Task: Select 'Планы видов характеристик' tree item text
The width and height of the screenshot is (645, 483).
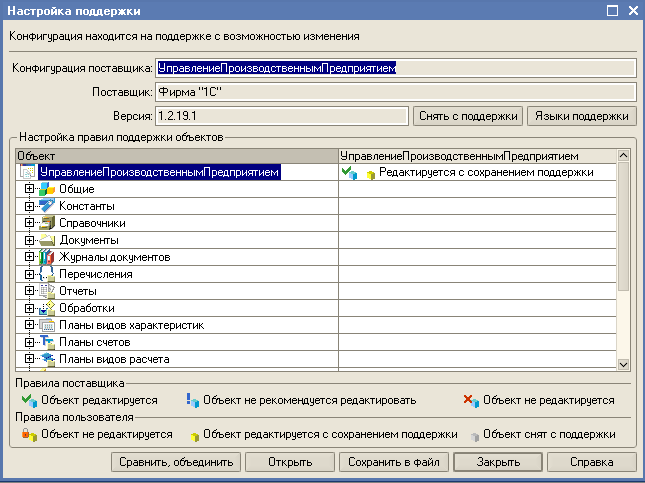Action: [132, 325]
